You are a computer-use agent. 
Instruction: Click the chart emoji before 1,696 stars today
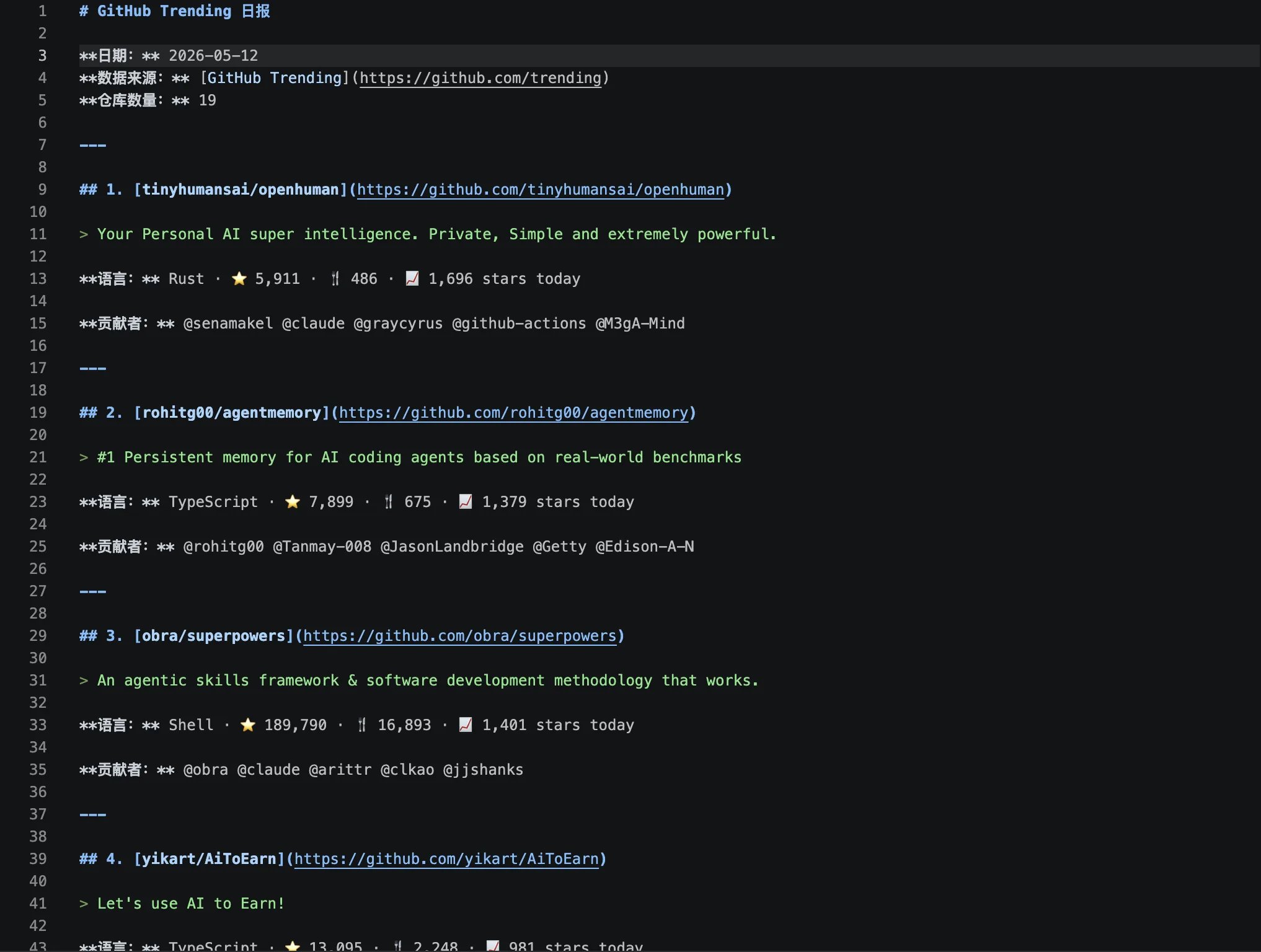coord(412,279)
